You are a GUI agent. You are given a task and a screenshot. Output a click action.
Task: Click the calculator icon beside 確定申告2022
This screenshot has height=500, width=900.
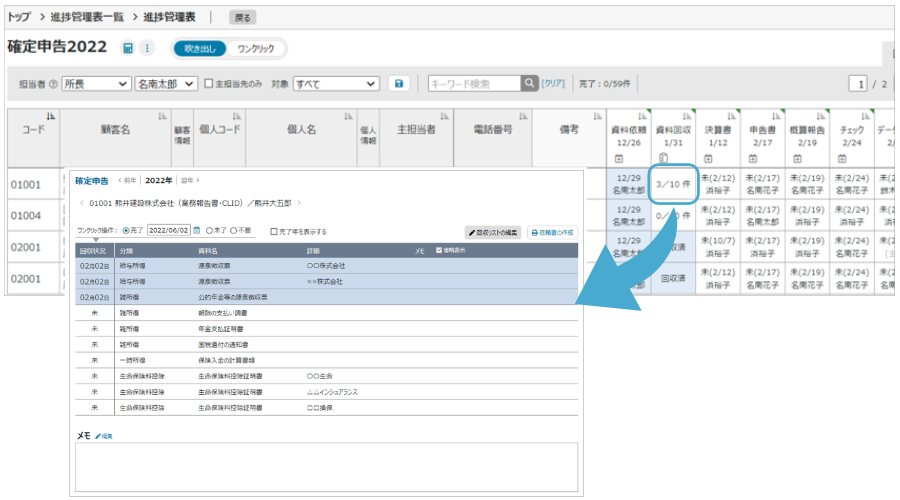[128, 48]
